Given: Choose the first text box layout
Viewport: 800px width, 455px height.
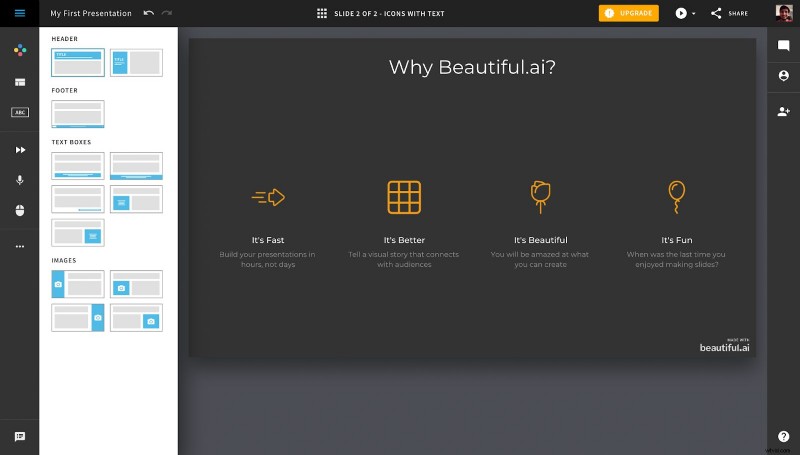Looking at the screenshot, I should [x=78, y=166].
